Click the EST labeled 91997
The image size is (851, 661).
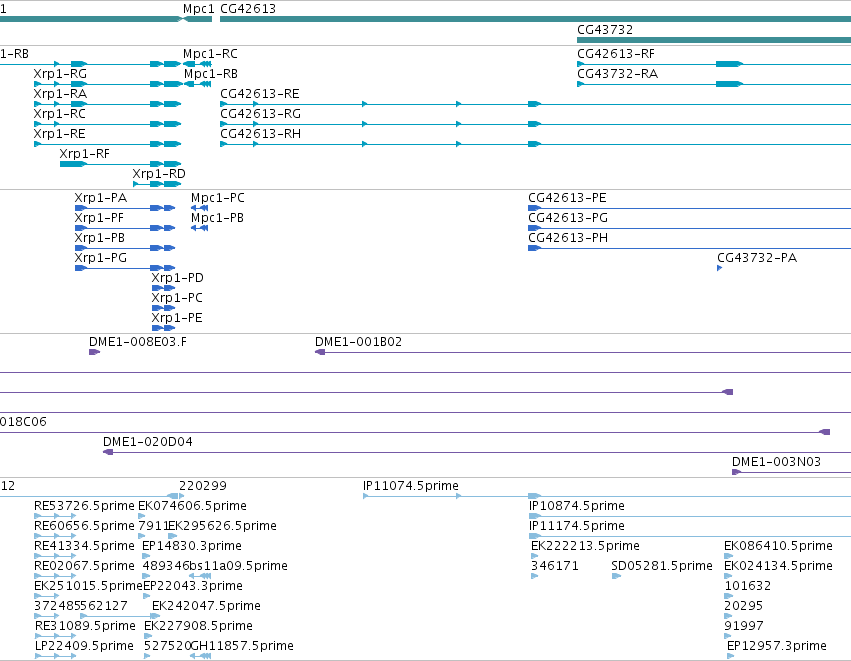pyautogui.click(x=744, y=627)
